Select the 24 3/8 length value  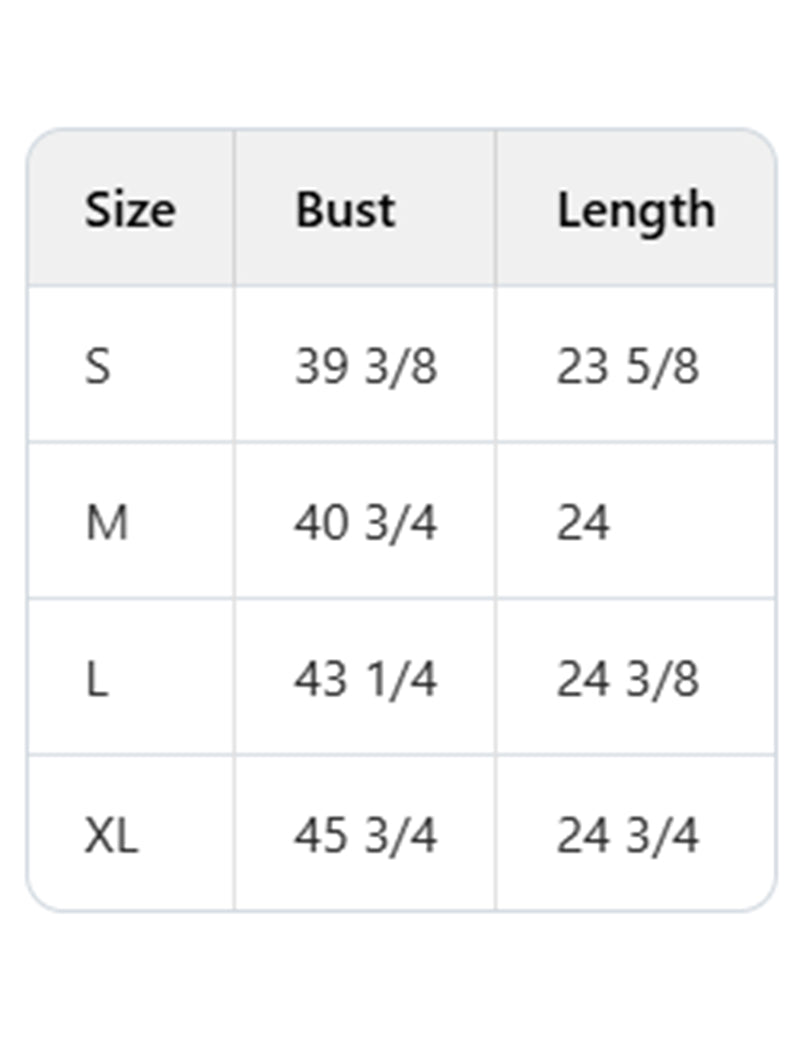click(627, 679)
